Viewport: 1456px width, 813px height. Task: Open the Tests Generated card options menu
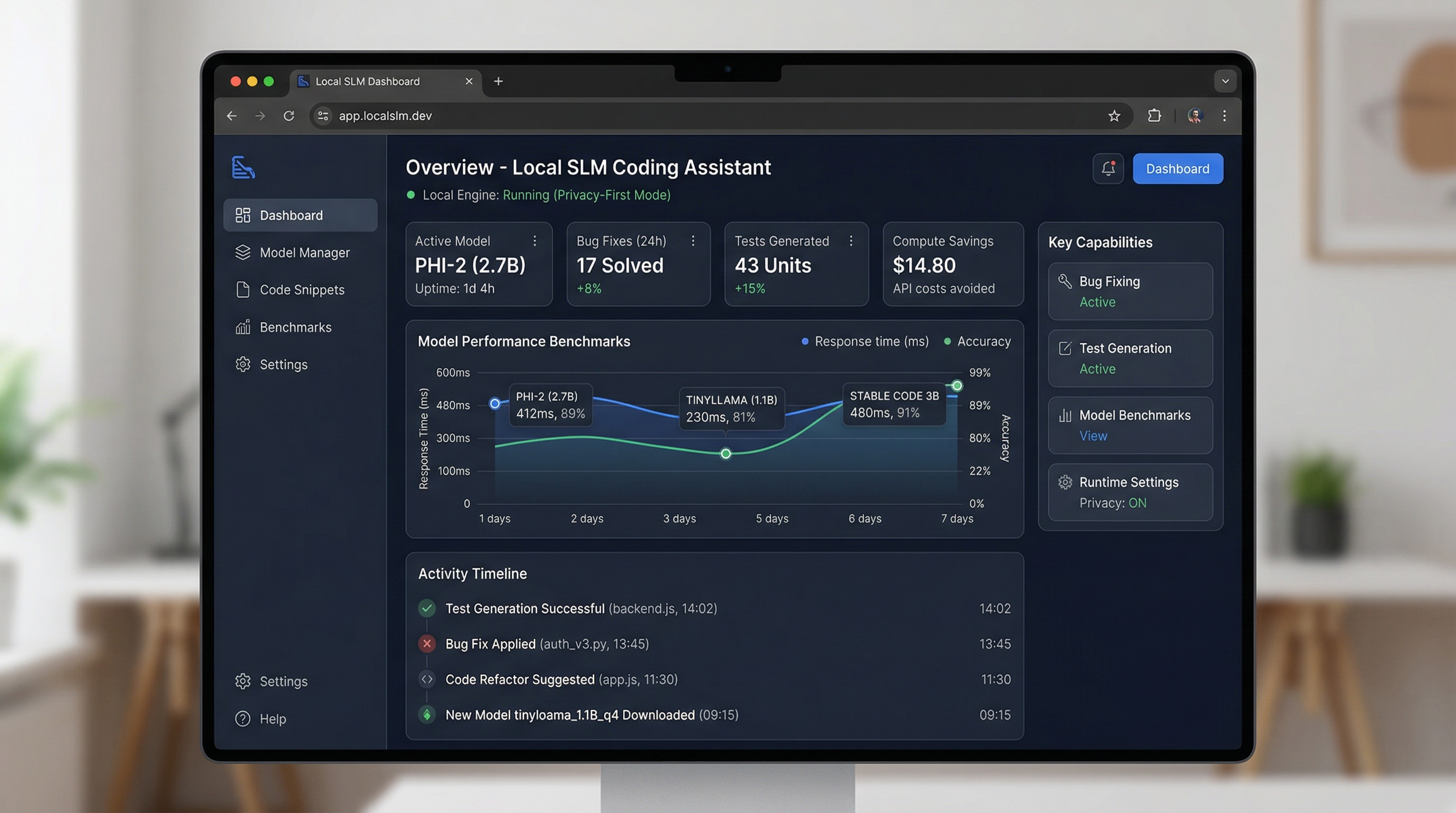(x=852, y=240)
